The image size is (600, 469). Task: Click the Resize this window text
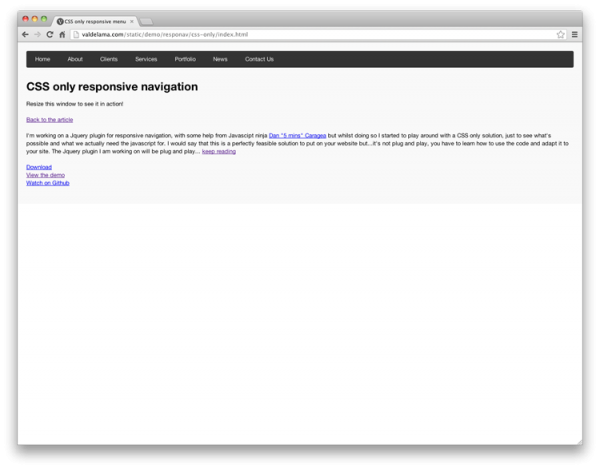coord(75,104)
